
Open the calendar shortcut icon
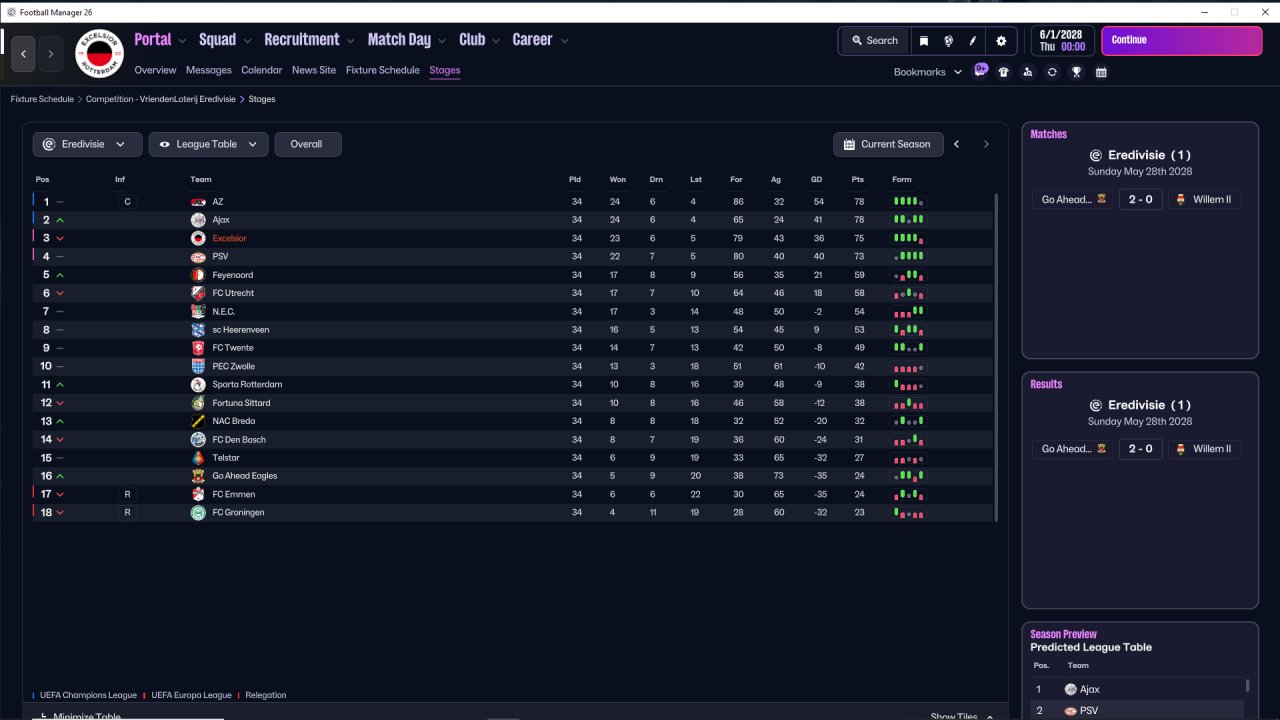[1101, 72]
